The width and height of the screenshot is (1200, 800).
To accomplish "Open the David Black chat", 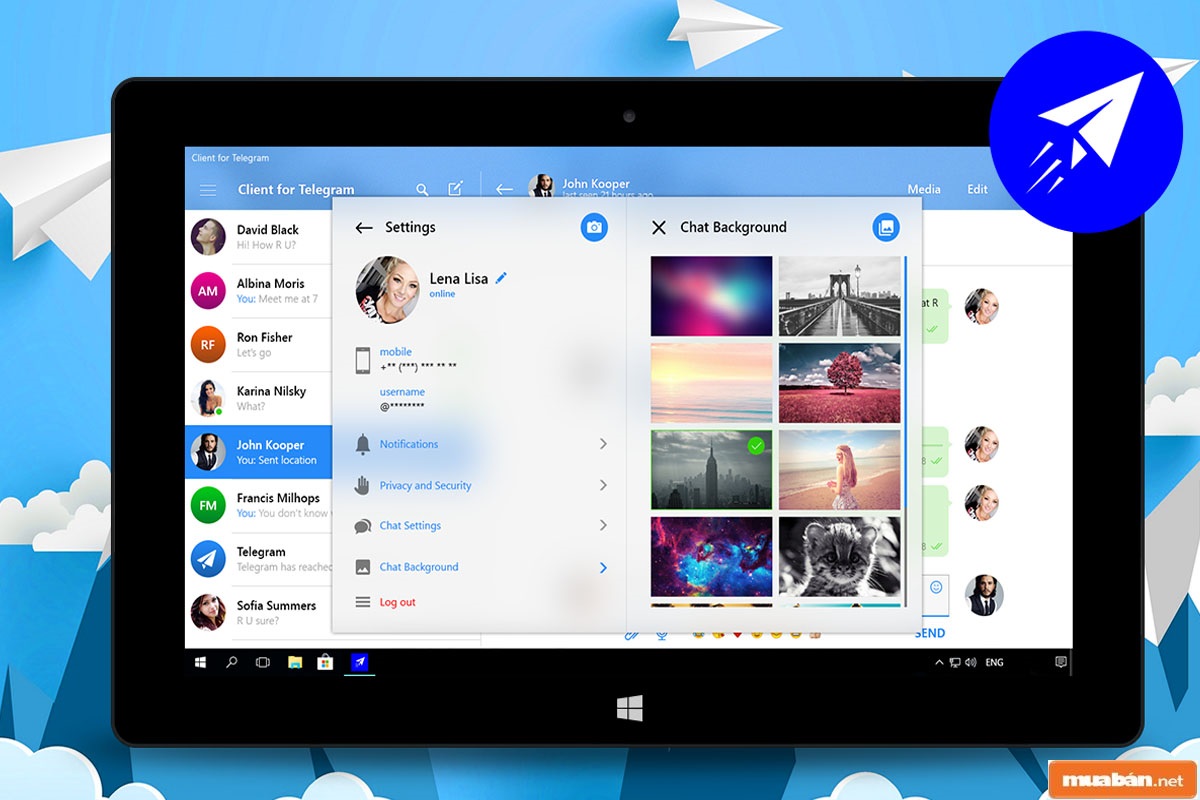I will (x=259, y=237).
